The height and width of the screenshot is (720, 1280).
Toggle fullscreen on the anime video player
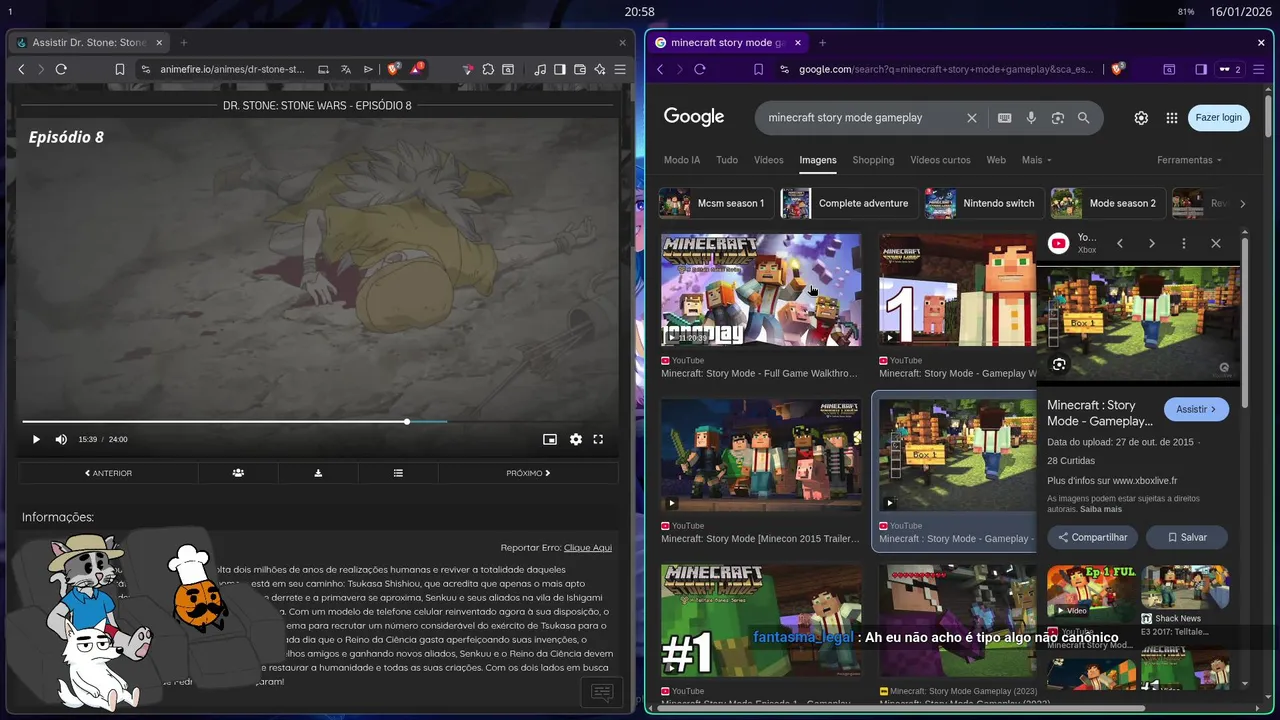click(x=598, y=439)
